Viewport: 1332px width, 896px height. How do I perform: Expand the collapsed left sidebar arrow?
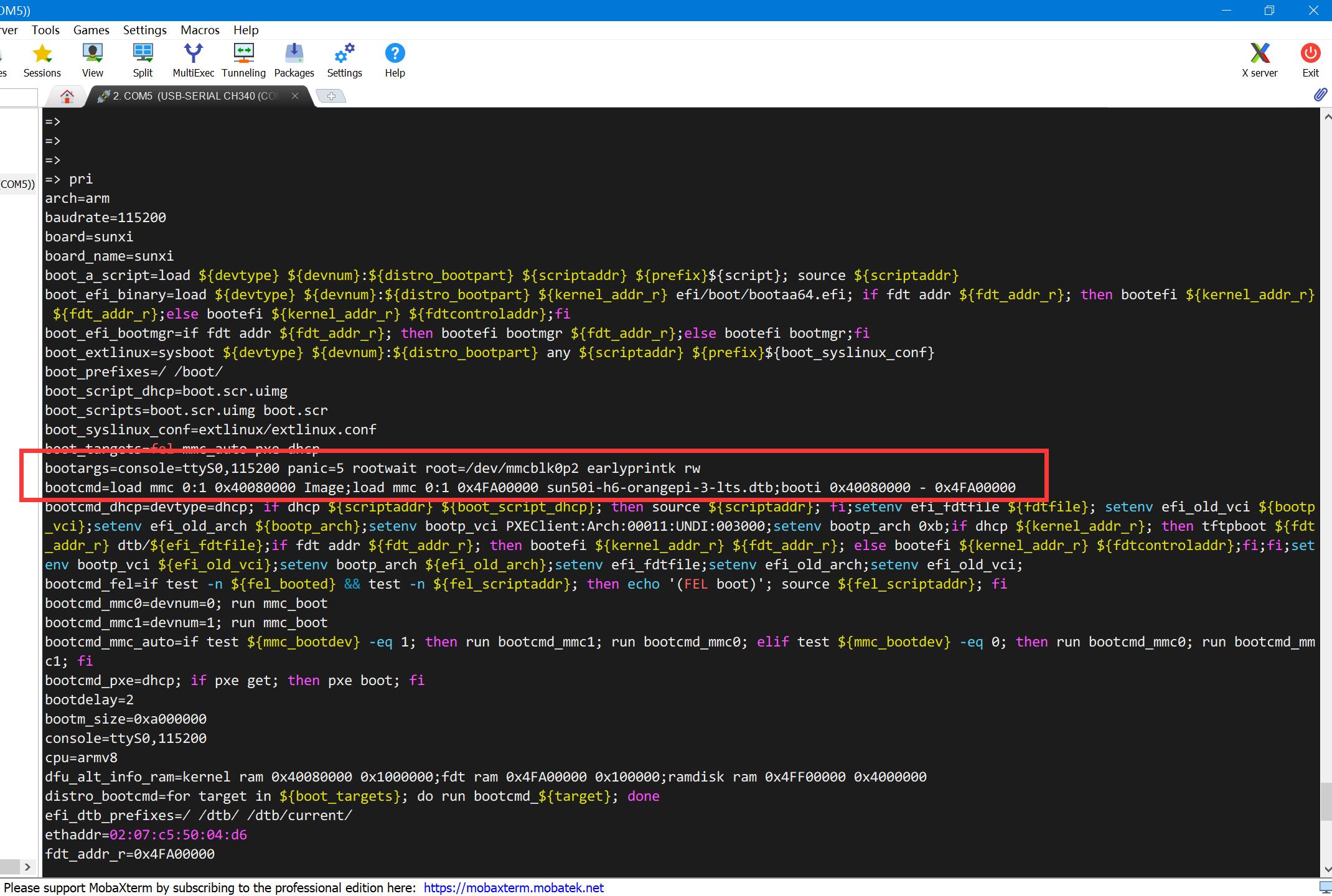27,867
